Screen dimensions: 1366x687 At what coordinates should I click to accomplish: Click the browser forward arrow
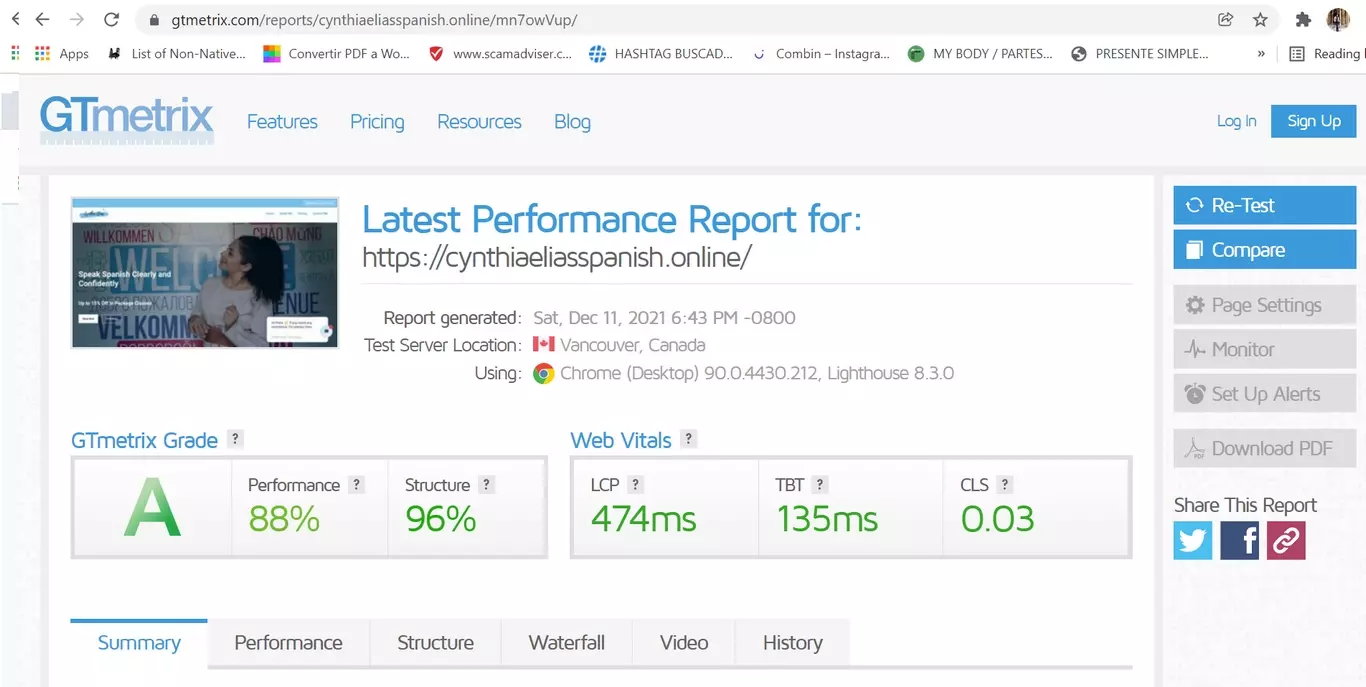point(76,19)
